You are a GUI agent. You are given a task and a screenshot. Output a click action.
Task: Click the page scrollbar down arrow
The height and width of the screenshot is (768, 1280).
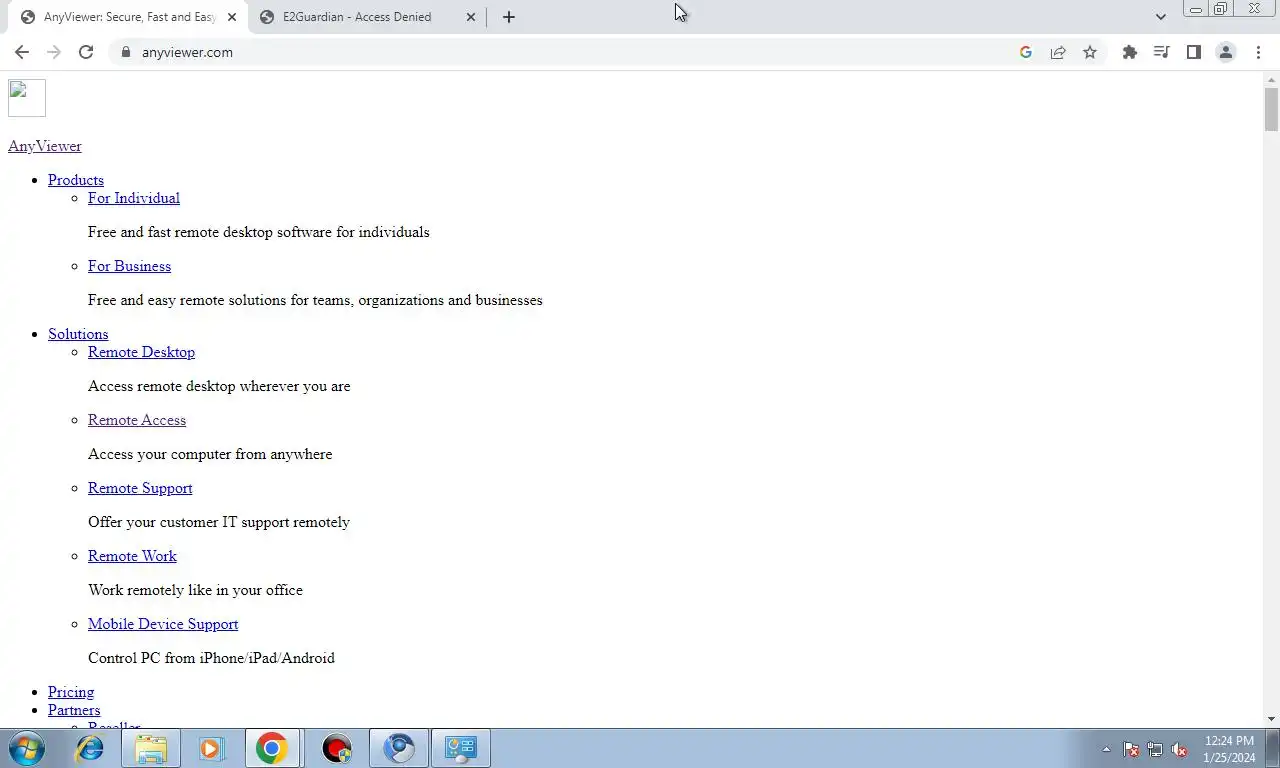(x=1271, y=719)
